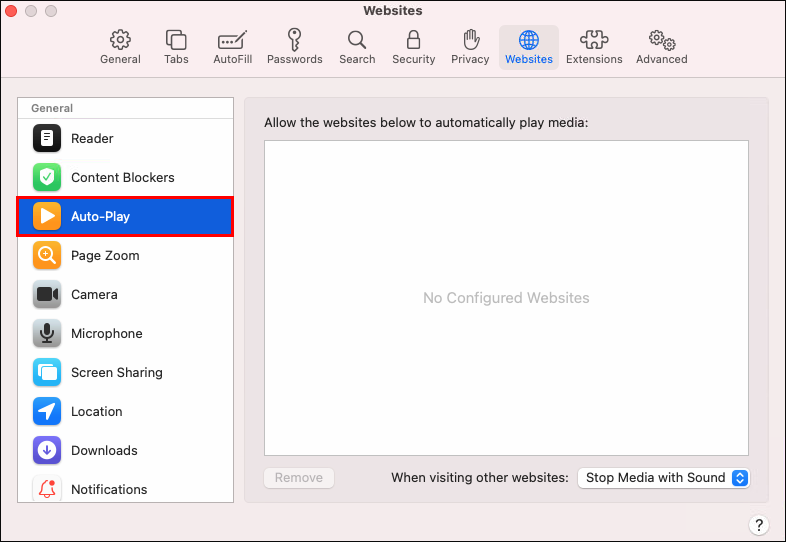The image size is (786, 542).
Task: Open the Extensions puzzle-piece pane
Action: (594, 47)
